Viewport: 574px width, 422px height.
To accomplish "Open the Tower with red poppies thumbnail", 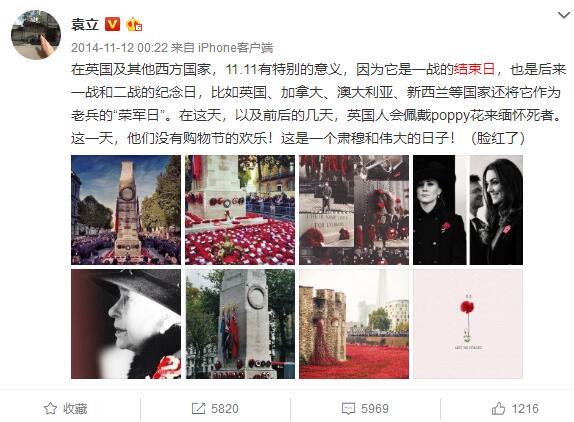I will 354,324.
